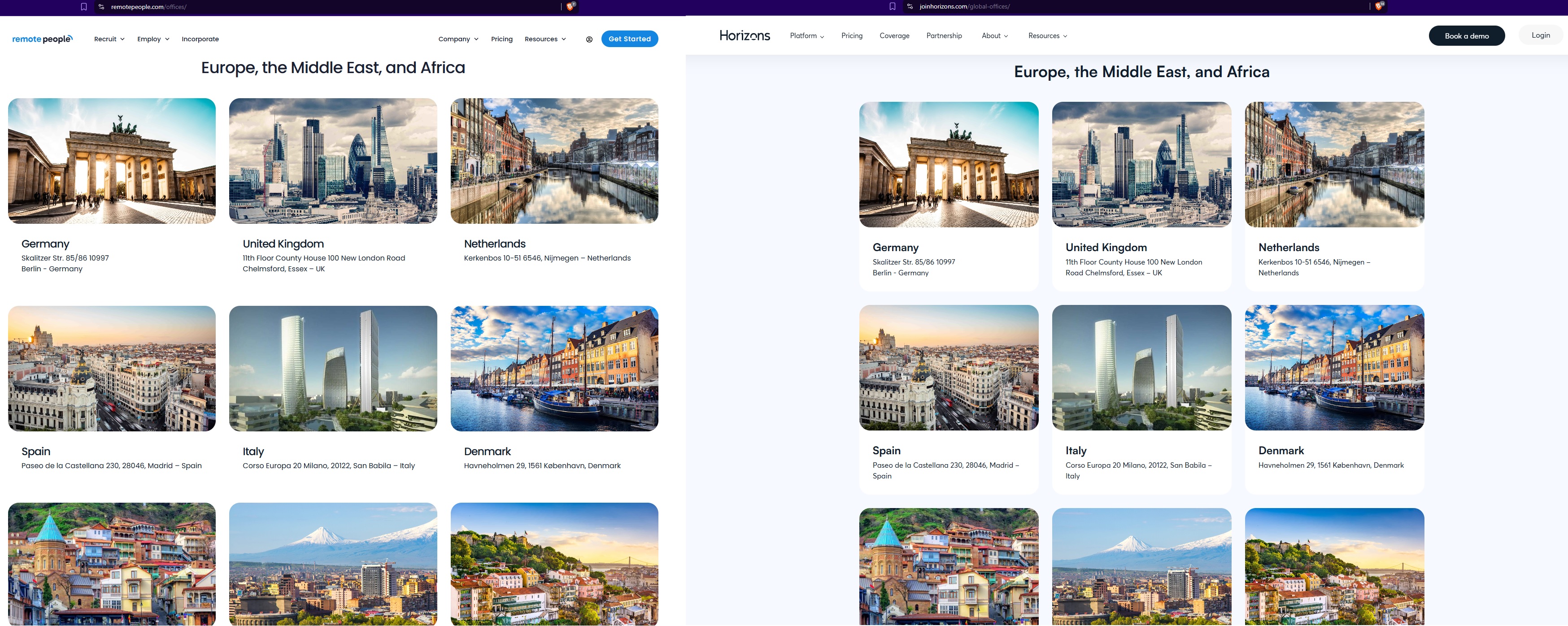This screenshot has height=626, width=1568.
Task: Click Brave shield icon in joinhorizons window
Action: [1379, 5]
